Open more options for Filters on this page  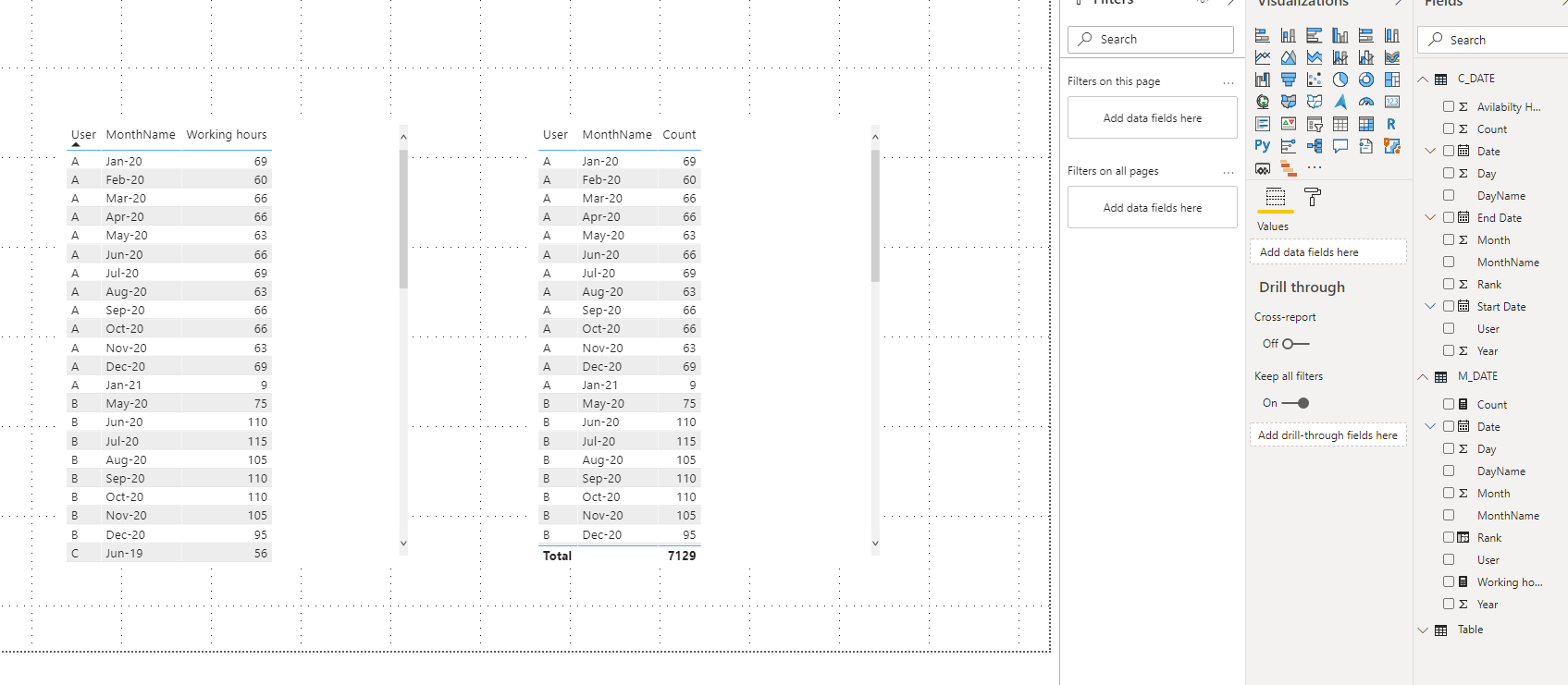(1228, 82)
